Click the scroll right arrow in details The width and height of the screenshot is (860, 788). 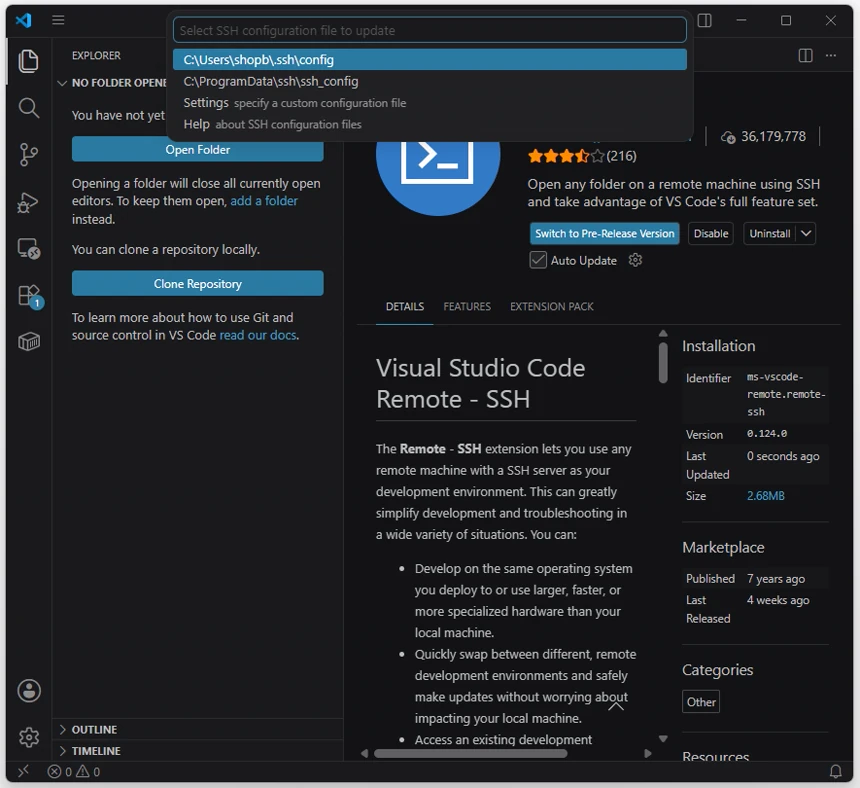click(x=648, y=753)
